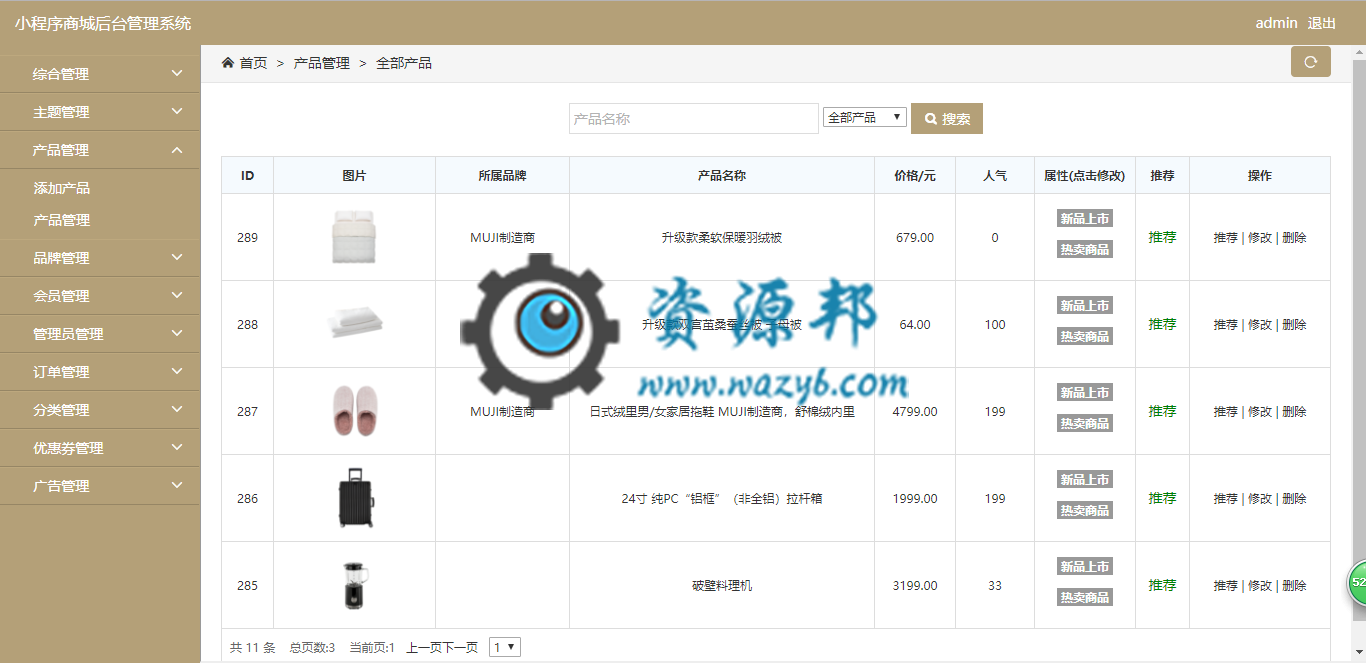Click 修改 for product 289
The height and width of the screenshot is (663, 1366).
[x=1260, y=238]
